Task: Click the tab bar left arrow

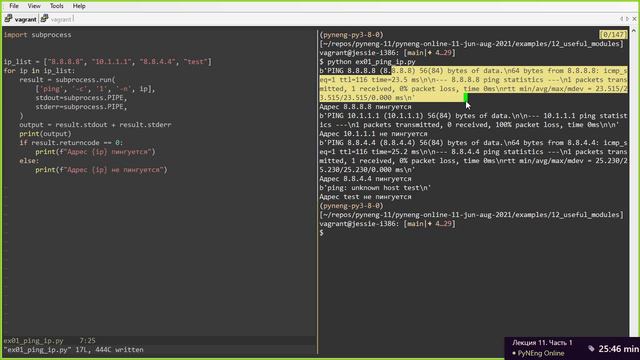Action: [621, 19]
